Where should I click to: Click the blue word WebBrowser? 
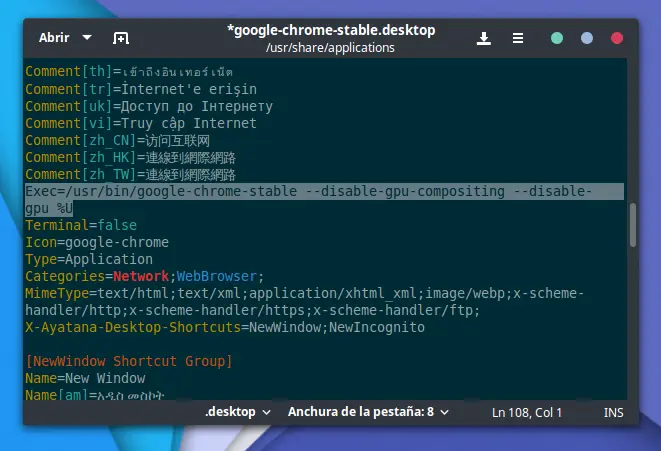(x=217, y=277)
